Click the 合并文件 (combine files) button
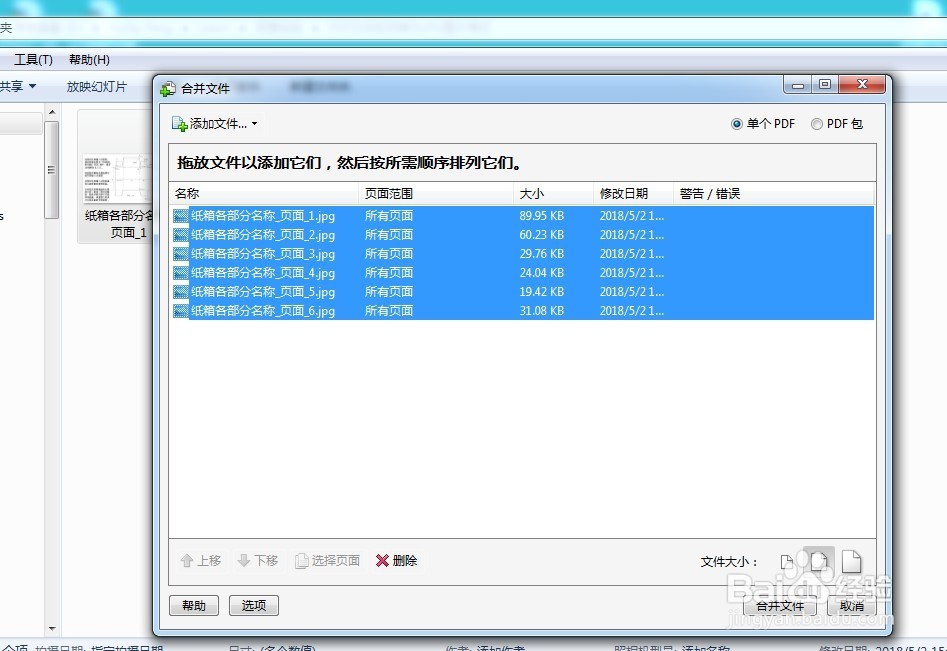 tap(780, 606)
